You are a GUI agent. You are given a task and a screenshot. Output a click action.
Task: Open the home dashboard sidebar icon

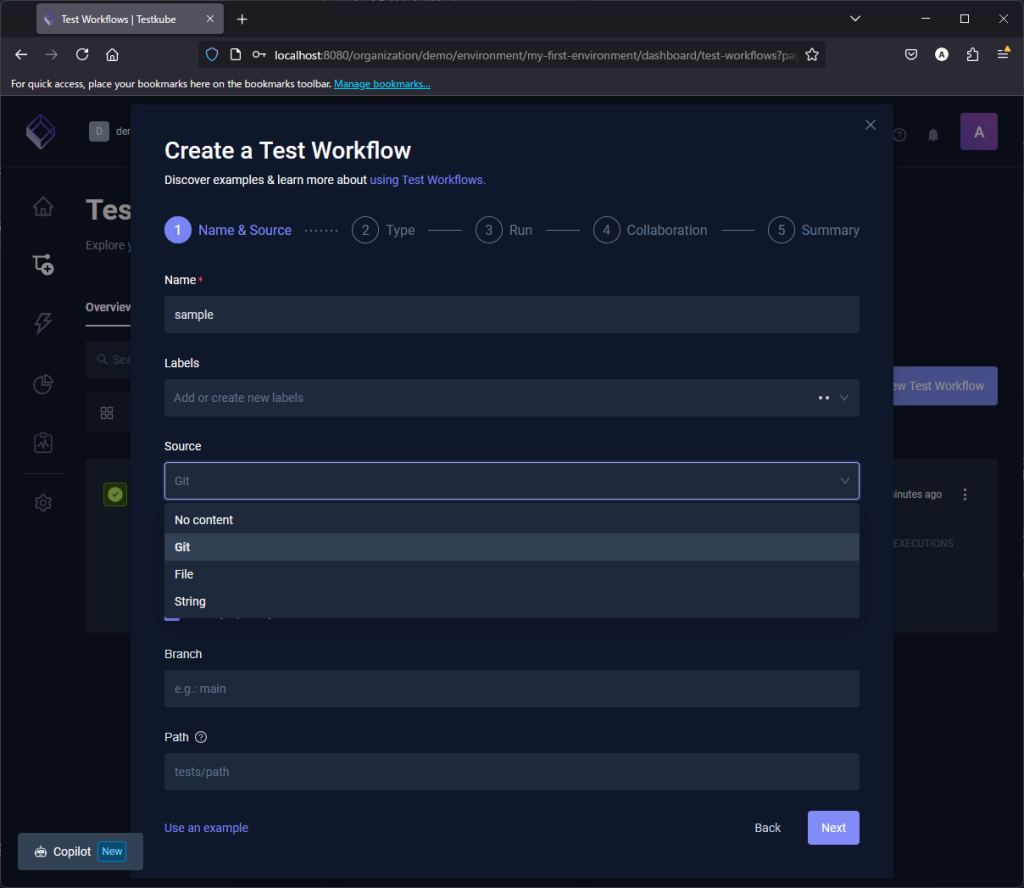coord(43,206)
